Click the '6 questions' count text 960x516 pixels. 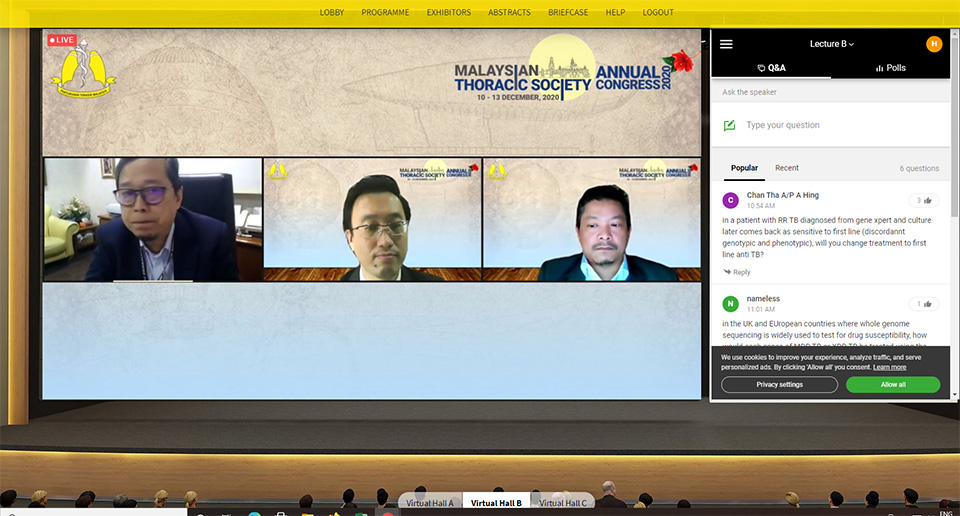coord(919,168)
